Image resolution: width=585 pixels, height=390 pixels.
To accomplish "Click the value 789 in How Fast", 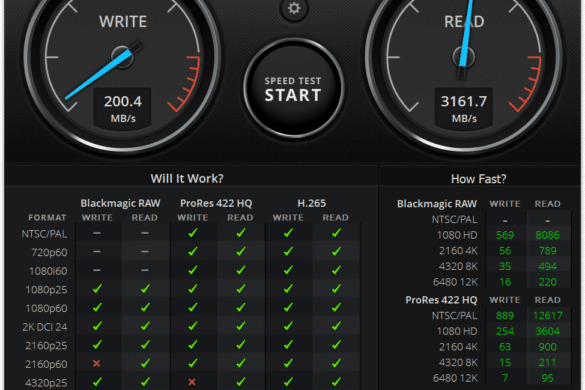I will tap(547, 251).
